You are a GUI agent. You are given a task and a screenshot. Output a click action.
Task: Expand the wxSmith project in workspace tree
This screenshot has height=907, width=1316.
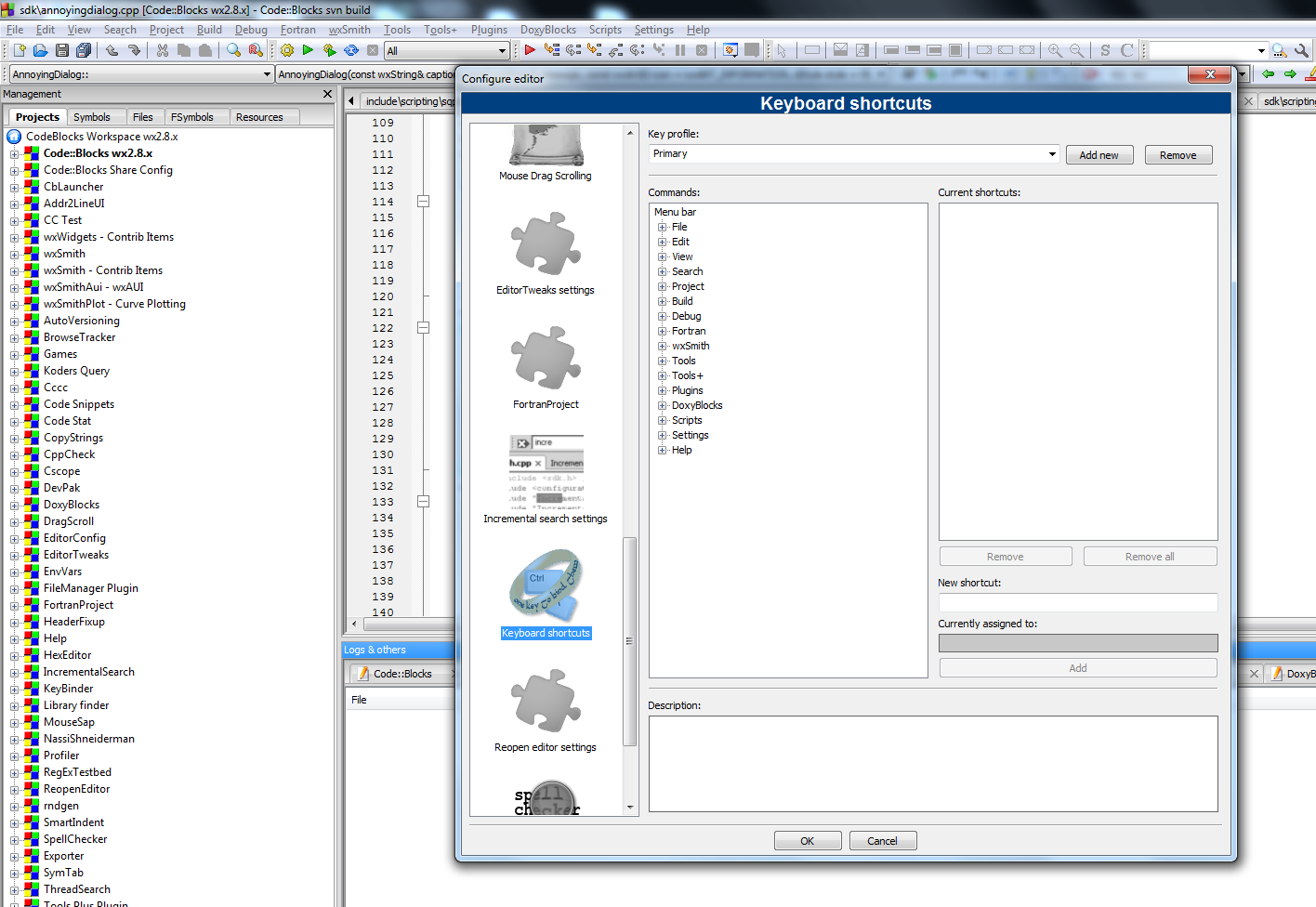click(15, 254)
